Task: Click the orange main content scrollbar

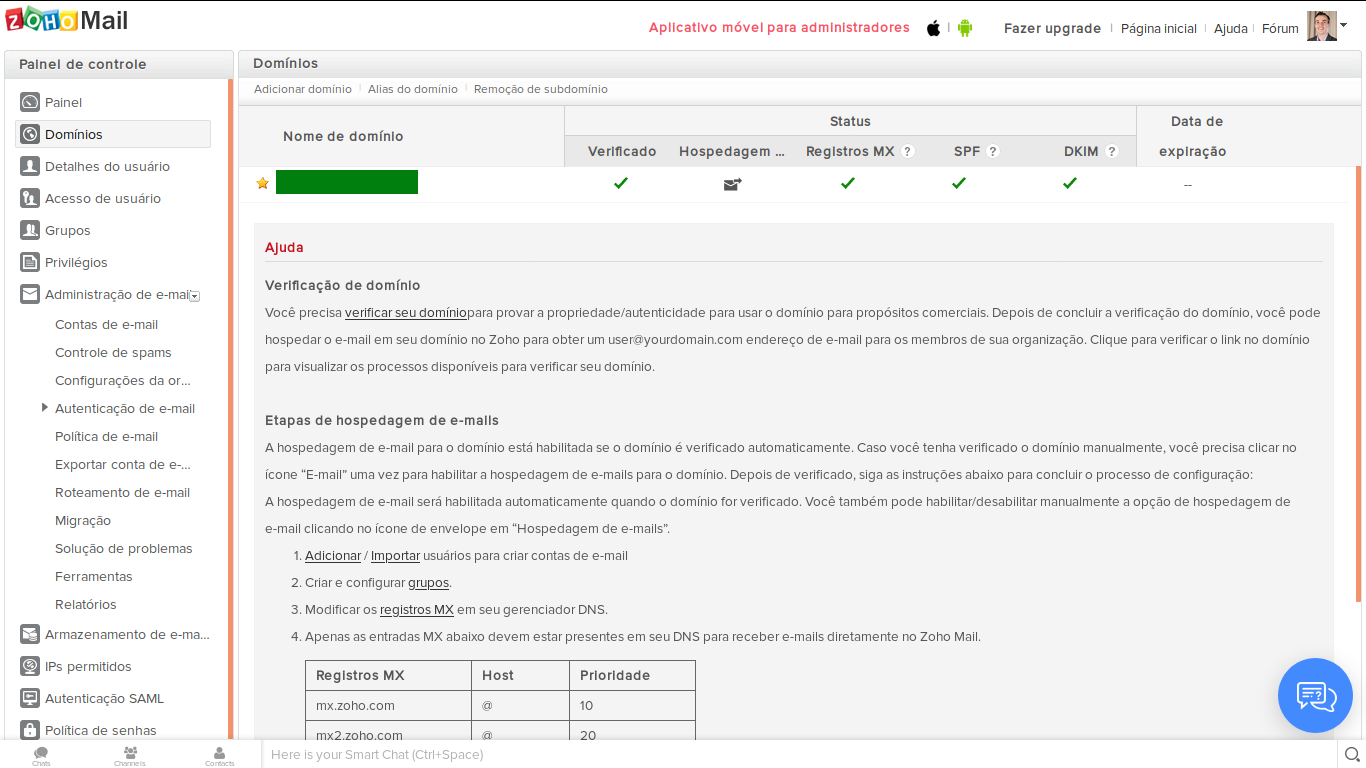Action: point(1358,384)
